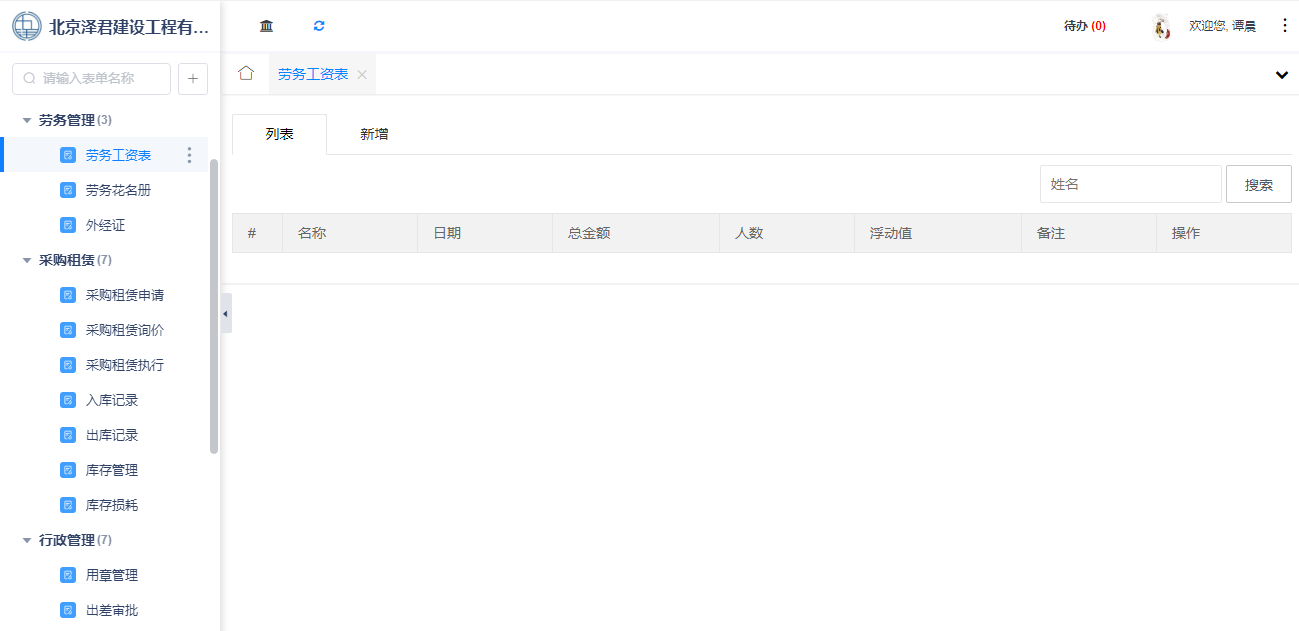Screen dimensions: 1299x631
Task: Click the 姓名 search field
Action: 1131,184
